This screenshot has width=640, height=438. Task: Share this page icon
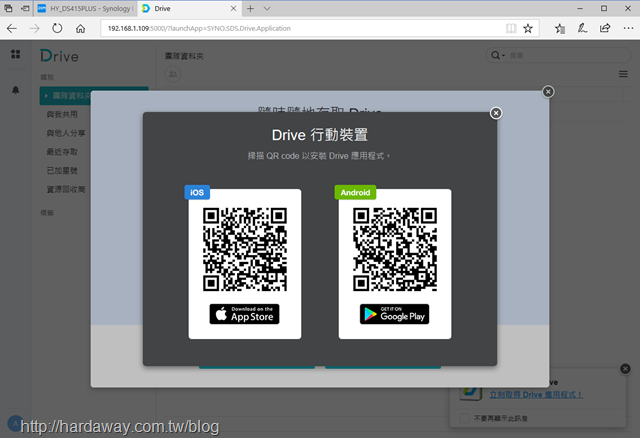(605, 28)
